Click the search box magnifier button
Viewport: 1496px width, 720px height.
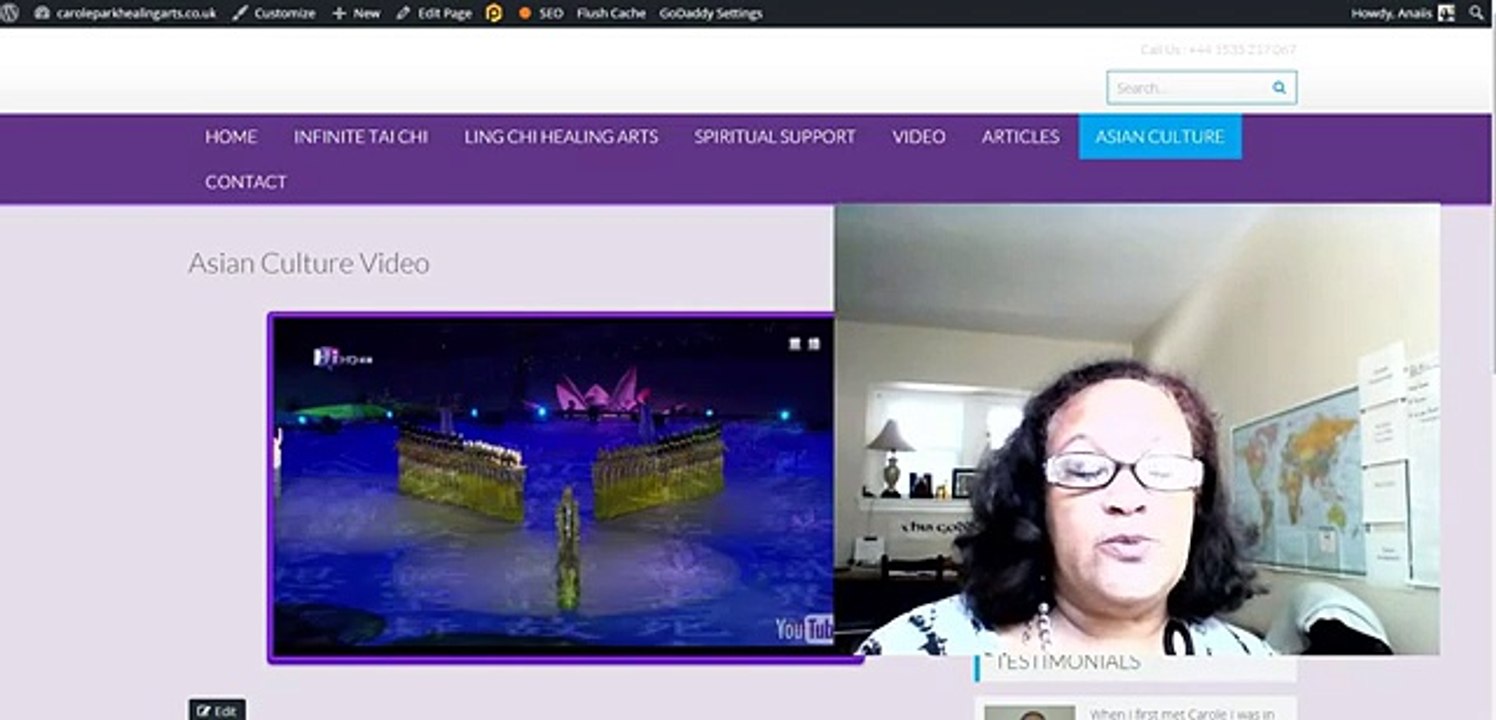tap(1279, 87)
